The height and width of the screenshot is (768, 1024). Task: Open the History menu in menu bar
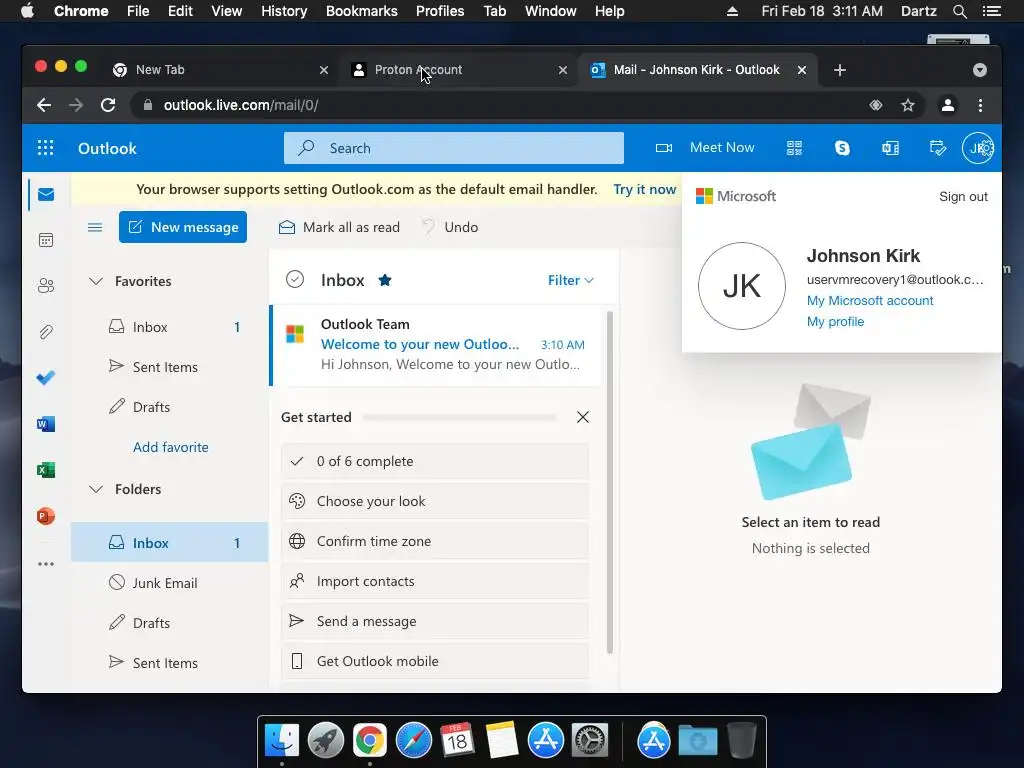[x=284, y=11]
